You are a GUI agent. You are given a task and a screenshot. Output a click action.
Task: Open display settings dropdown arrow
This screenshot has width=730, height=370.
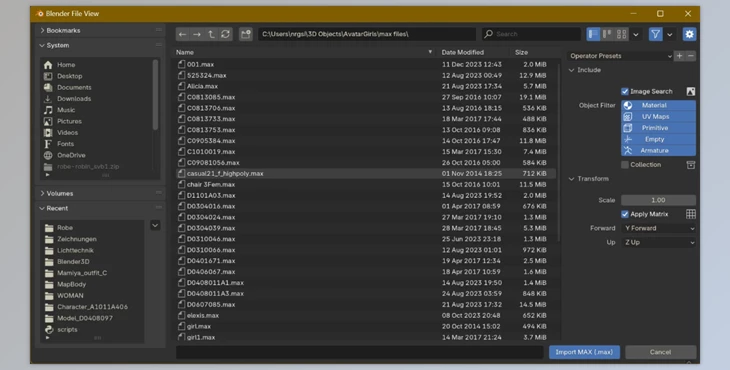[635, 34]
